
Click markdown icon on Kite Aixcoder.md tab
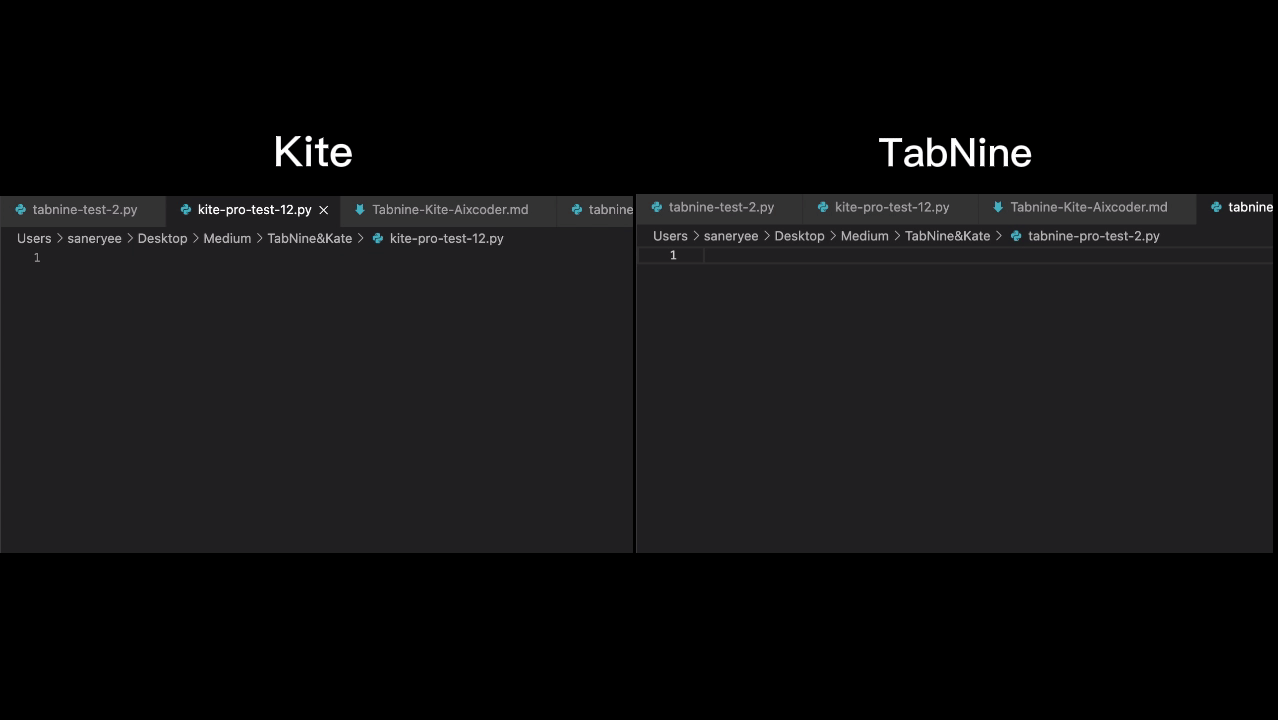click(x=359, y=210)
